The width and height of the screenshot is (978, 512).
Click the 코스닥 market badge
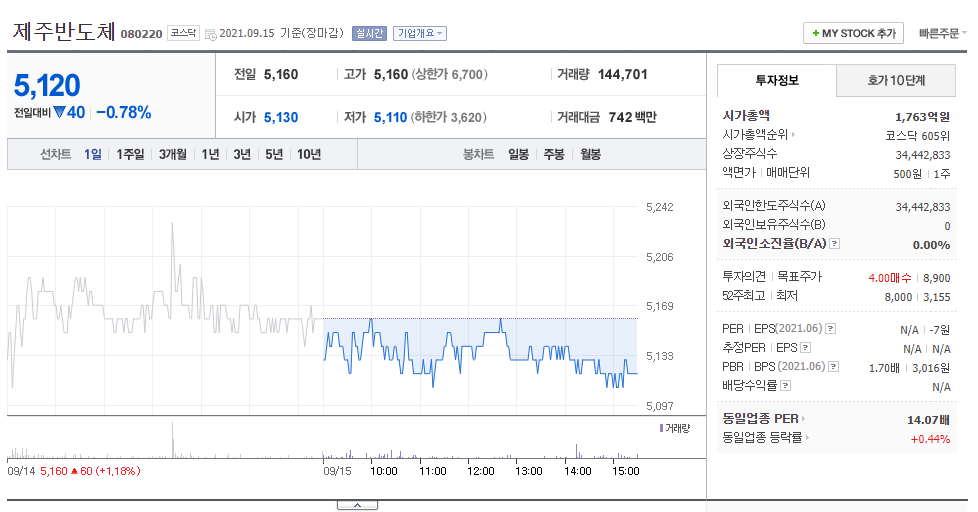pos(183,33)
